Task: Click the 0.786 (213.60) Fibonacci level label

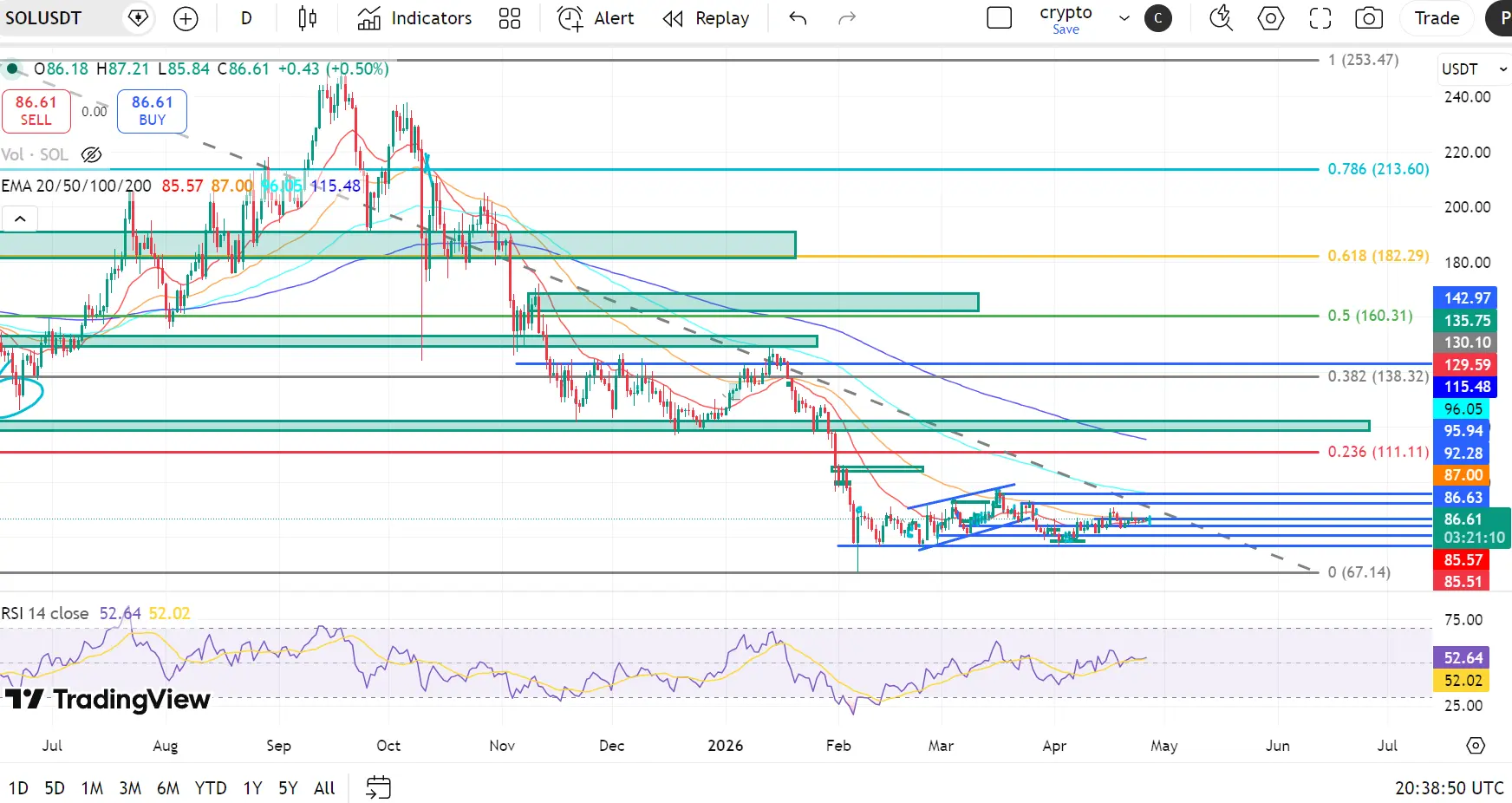Action: coord(1378,169)
